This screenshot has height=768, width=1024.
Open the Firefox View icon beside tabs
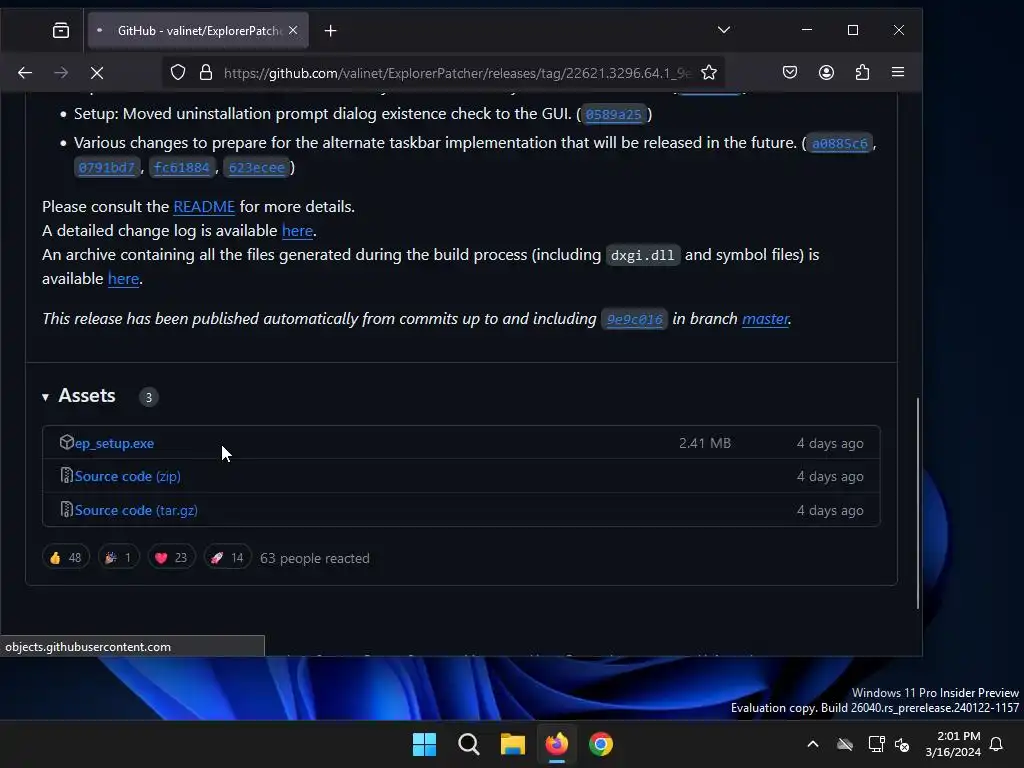[x=61, y=30]
